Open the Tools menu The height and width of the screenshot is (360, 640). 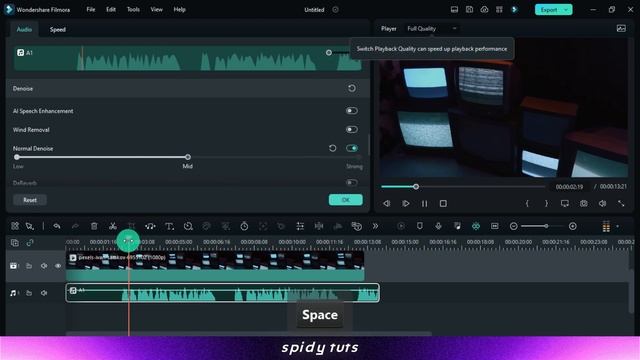pos(133,9)
